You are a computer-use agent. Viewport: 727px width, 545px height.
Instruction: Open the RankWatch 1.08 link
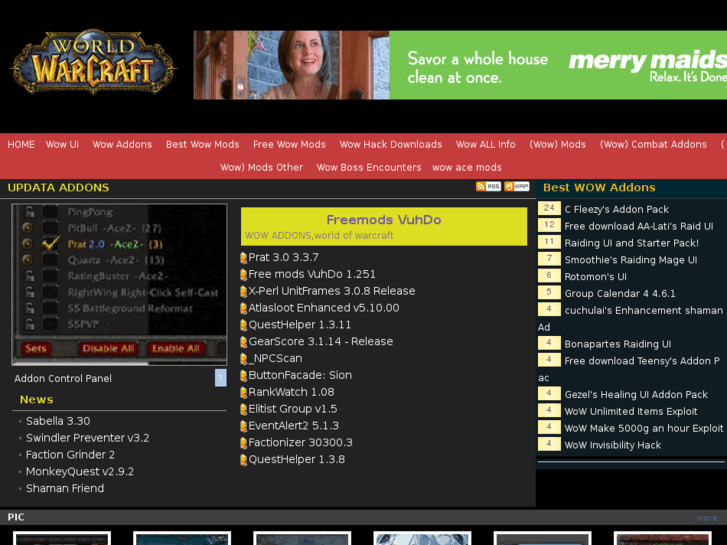(x=291, y=392)
